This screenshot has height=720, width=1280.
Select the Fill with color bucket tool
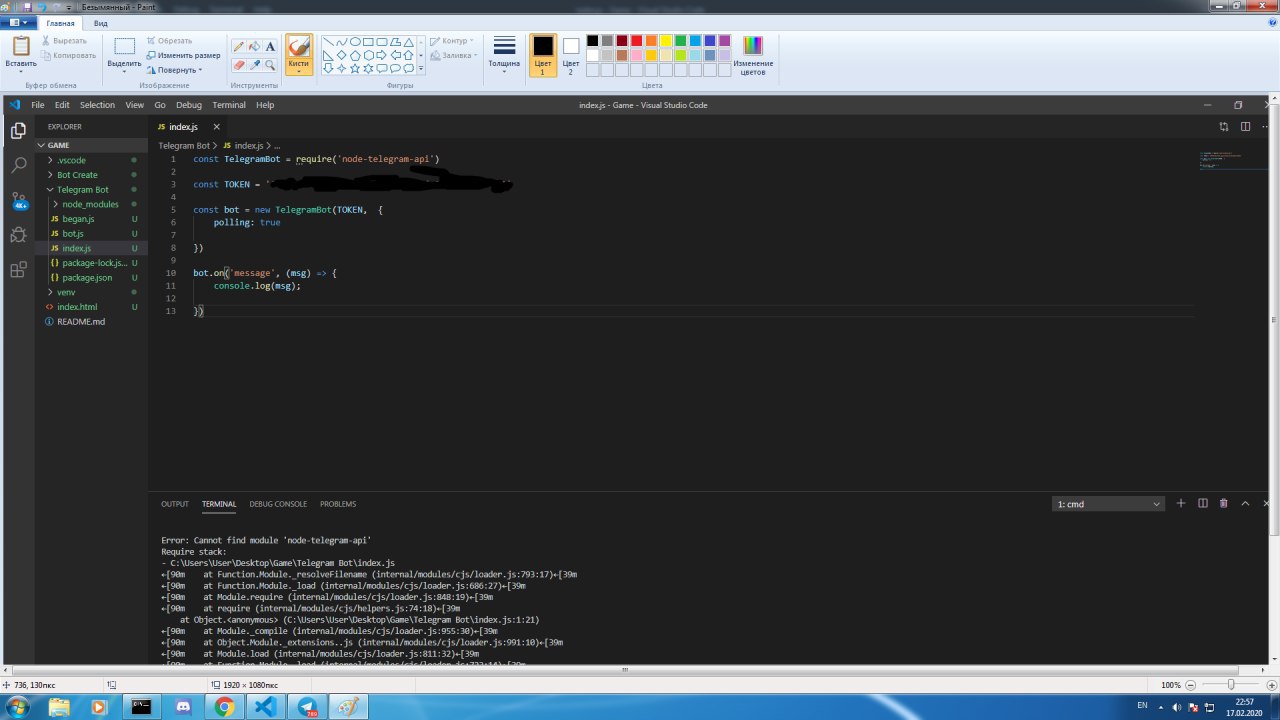pyautogui.click(x=254, y=46)
